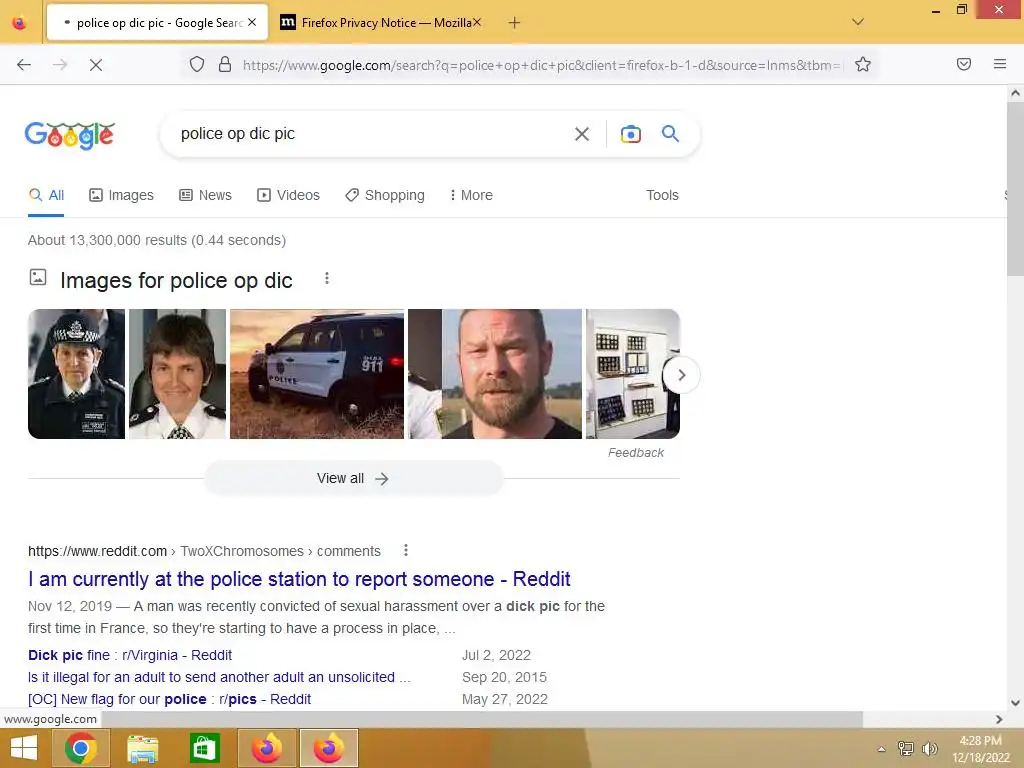The width and height of the screenshot is (1024, 768).
Task: Open the Windows Start menu
Action: (24, 748)
